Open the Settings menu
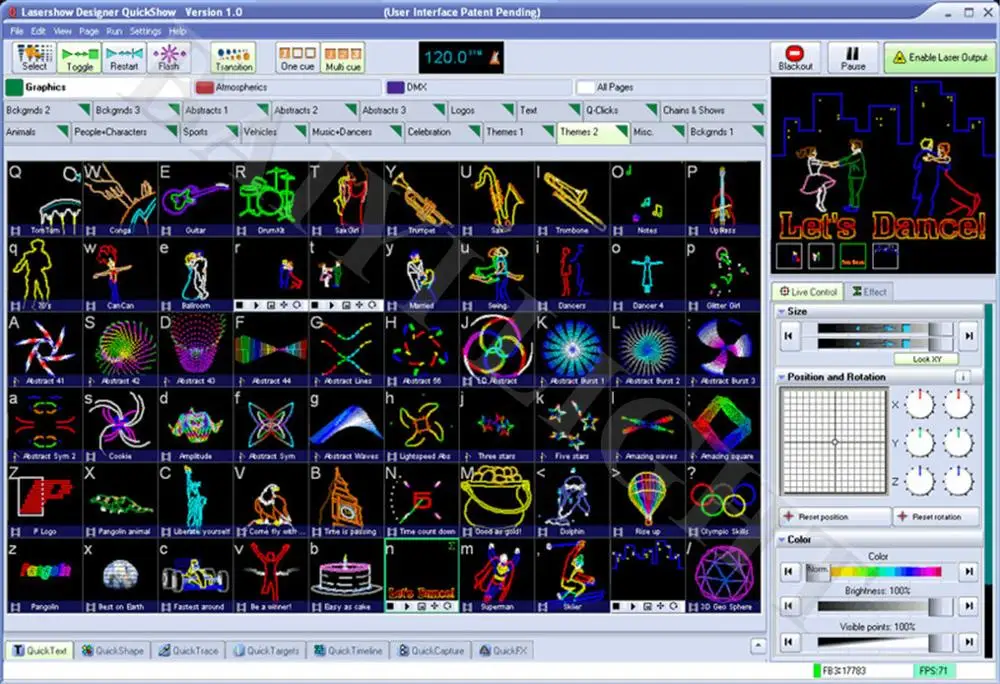The width and height of the screenshot is (1000, 684). pos(145,31)
